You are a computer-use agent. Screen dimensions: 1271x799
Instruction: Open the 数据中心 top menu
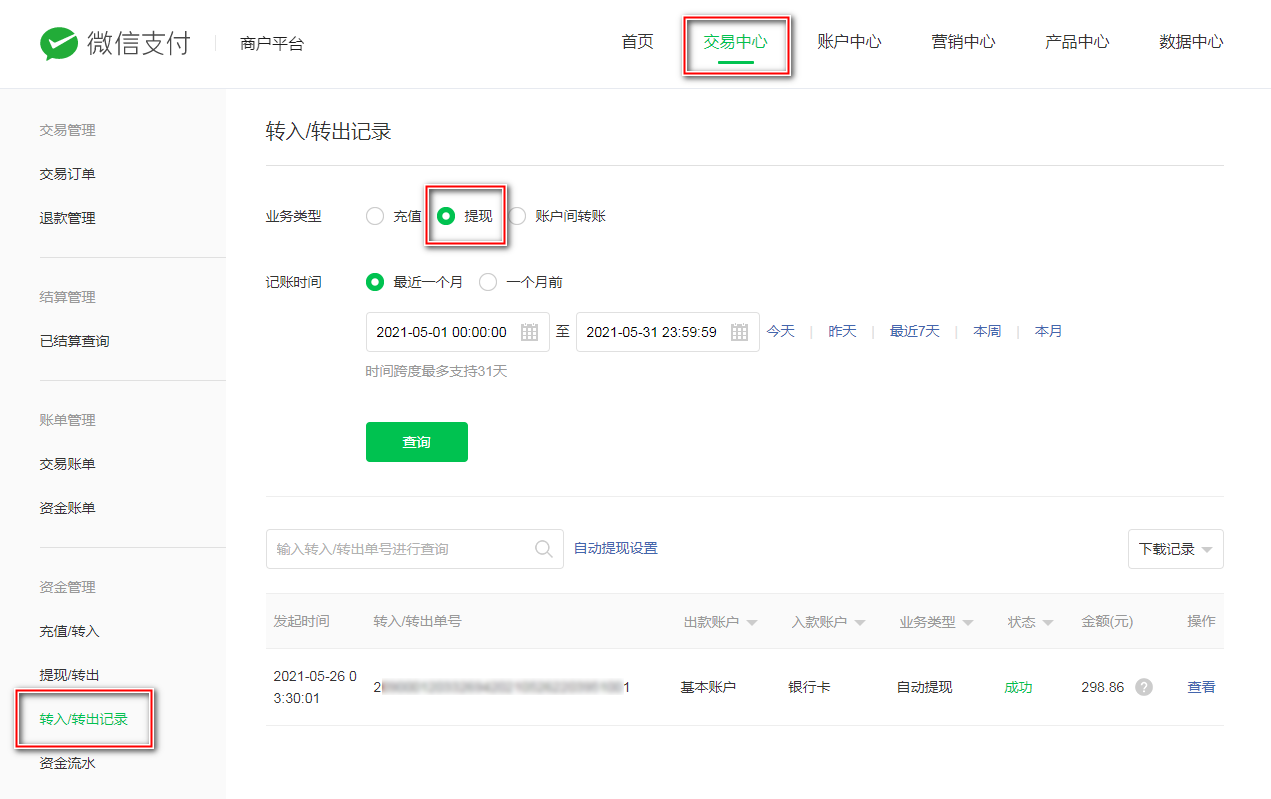click(1190, 42)
